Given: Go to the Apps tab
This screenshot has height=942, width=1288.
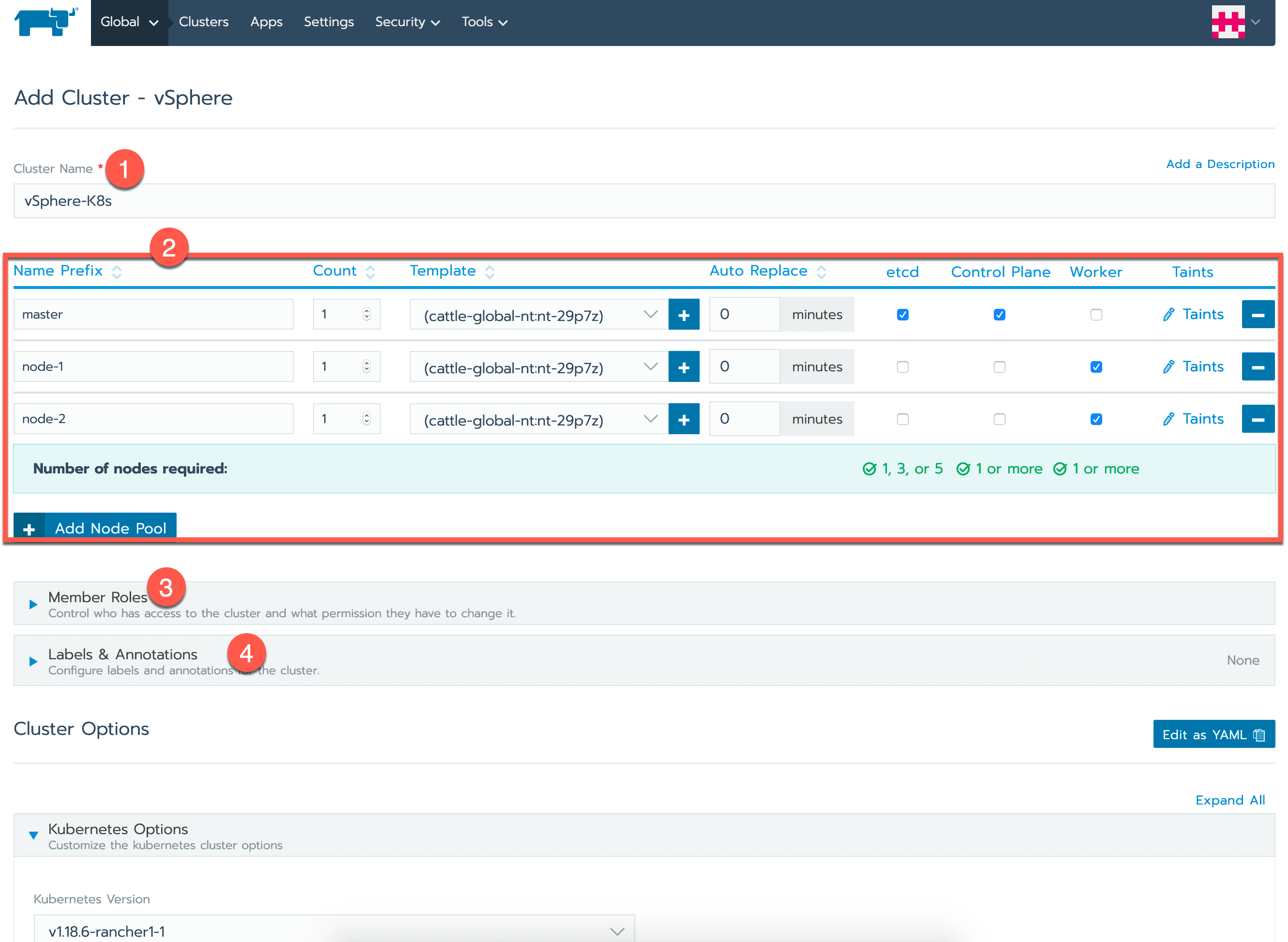Looking at the screenshot, I should tap(266, 22).
